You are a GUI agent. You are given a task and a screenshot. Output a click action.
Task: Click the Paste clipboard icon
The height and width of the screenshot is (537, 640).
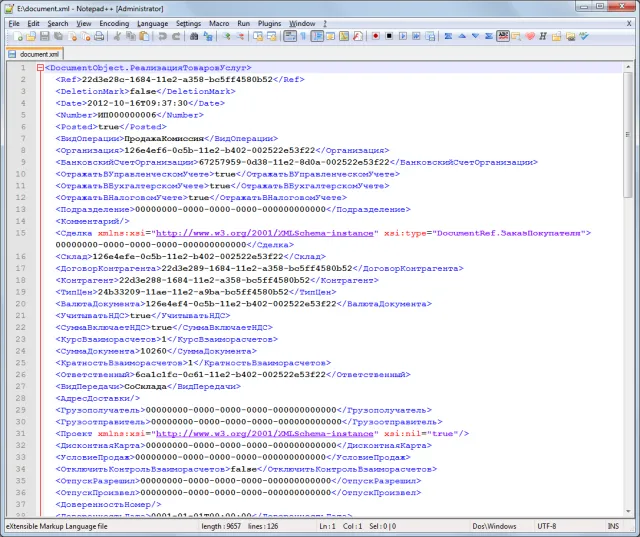tap(144, 36)
